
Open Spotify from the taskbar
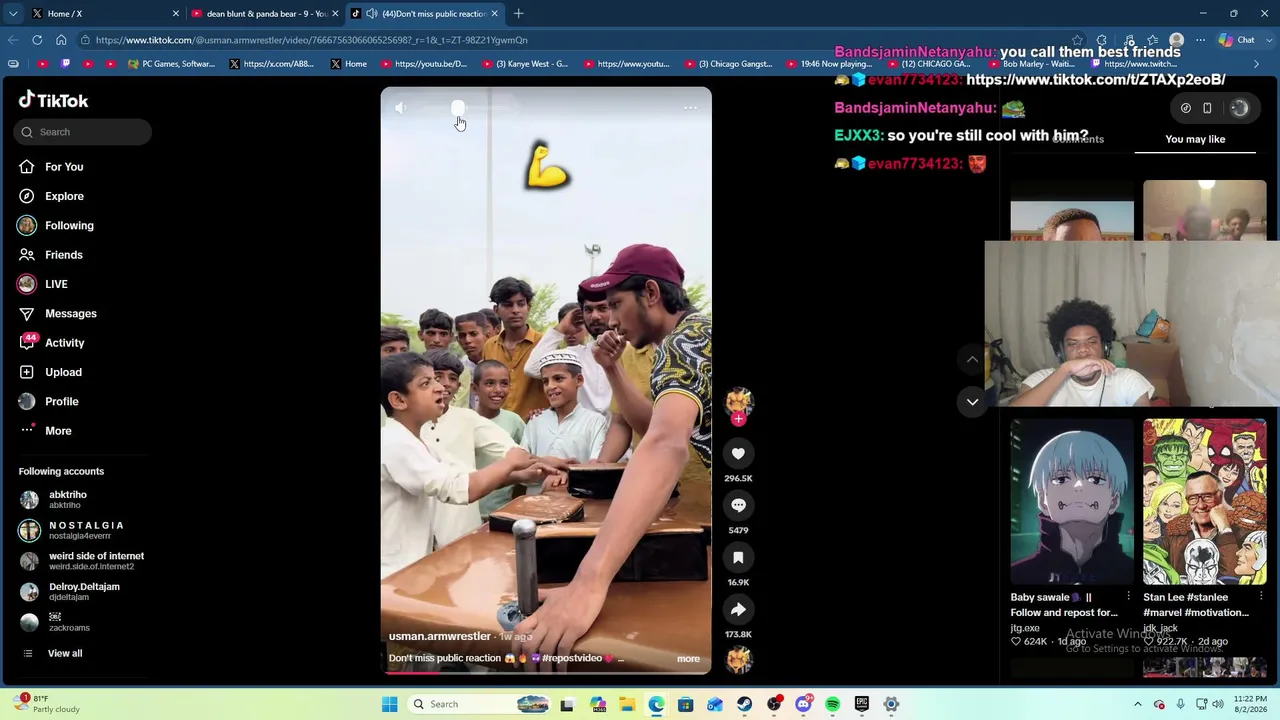[832, 705]
